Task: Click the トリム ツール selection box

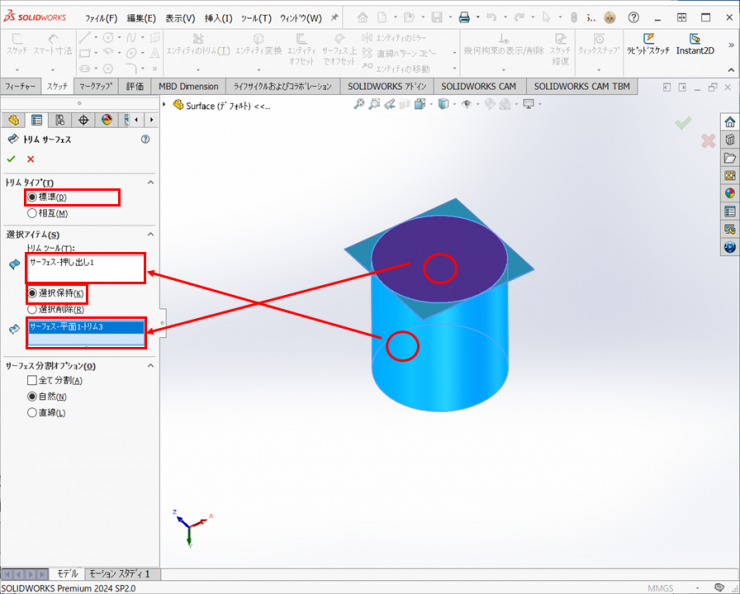Action: pos(86,267)
